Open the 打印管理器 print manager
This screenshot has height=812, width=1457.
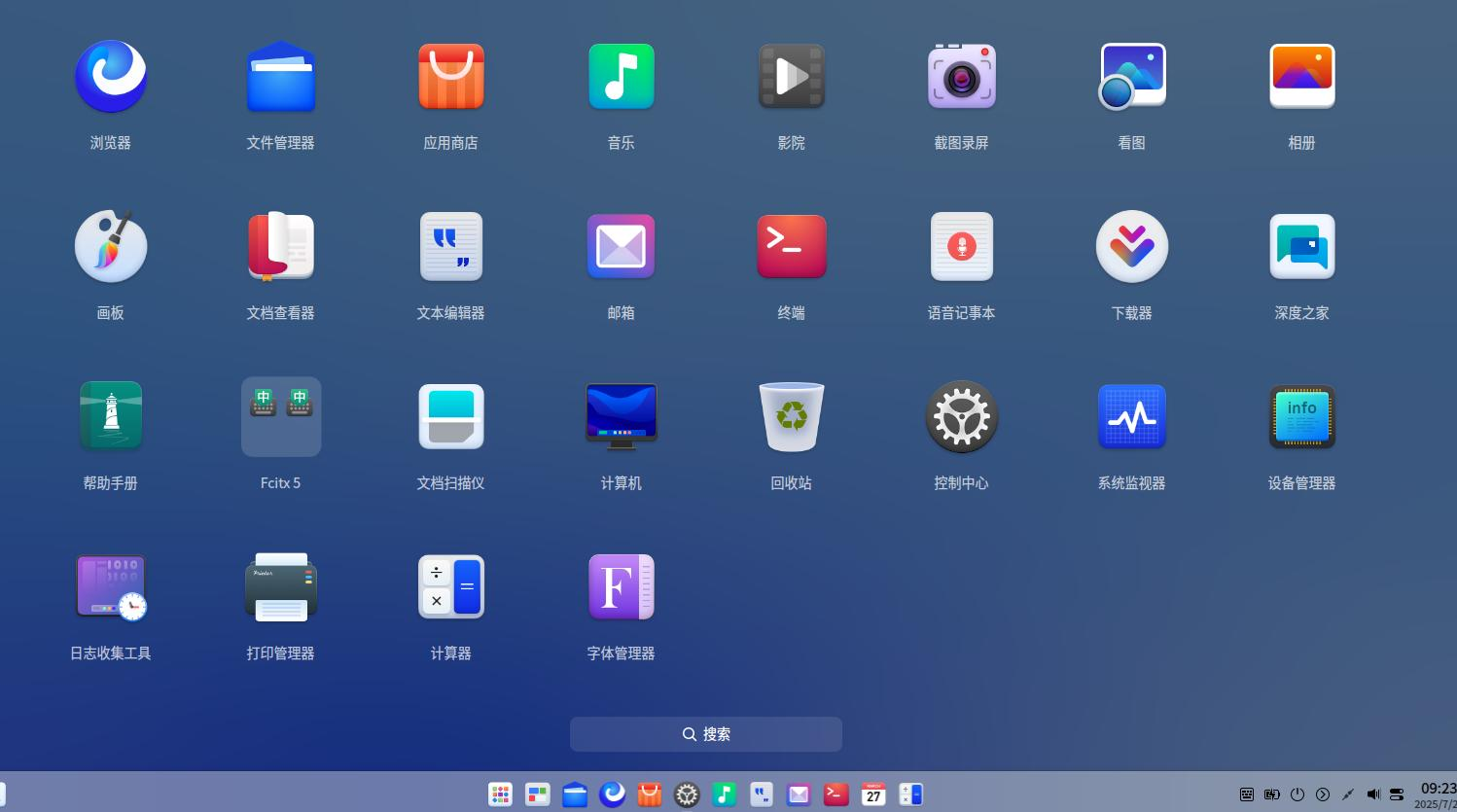281,587
